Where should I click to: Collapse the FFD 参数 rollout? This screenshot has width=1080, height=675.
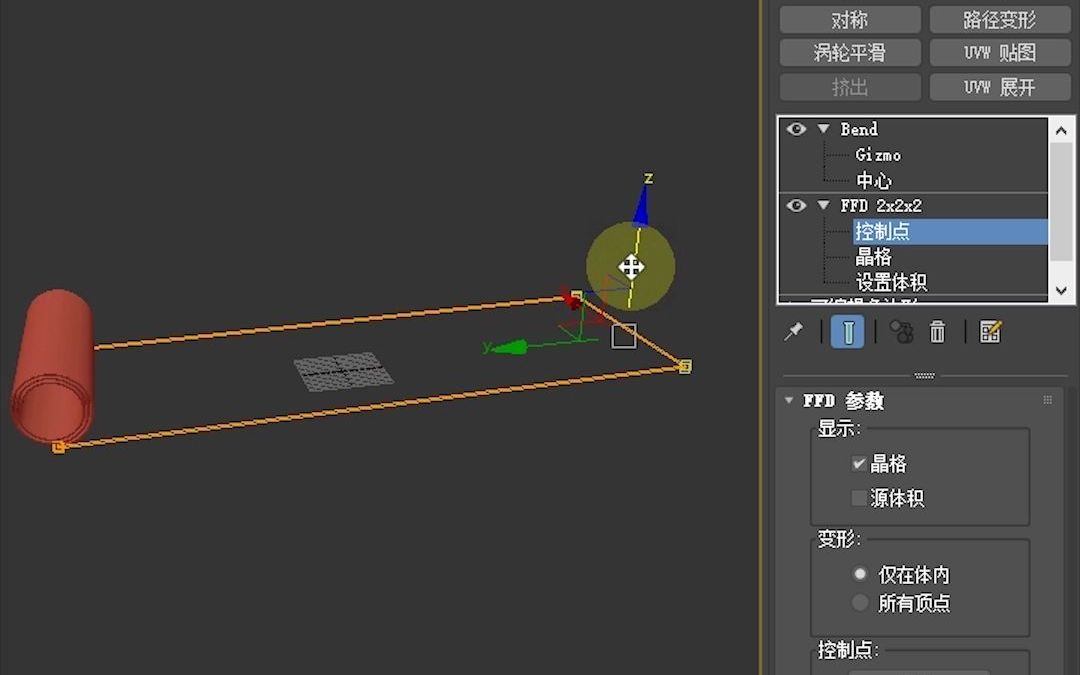coord(788,399)
